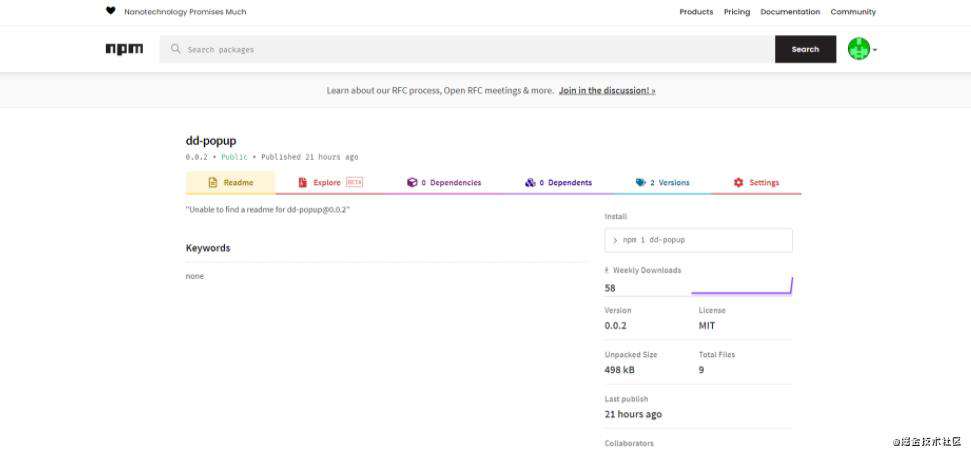Screen dimensions: 971x455
Task: Click the 21 hours ago last publish value
Action: coord(633,415)
